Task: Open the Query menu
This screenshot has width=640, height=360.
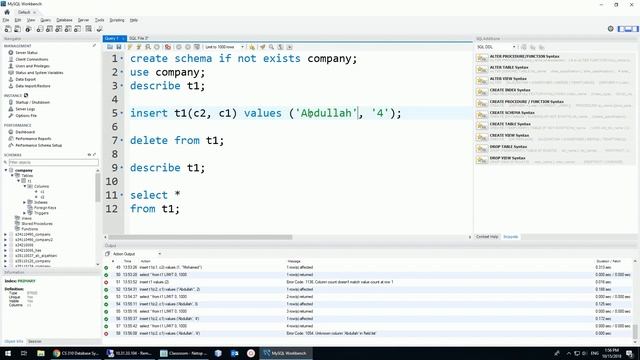Action: coord(46,20)
